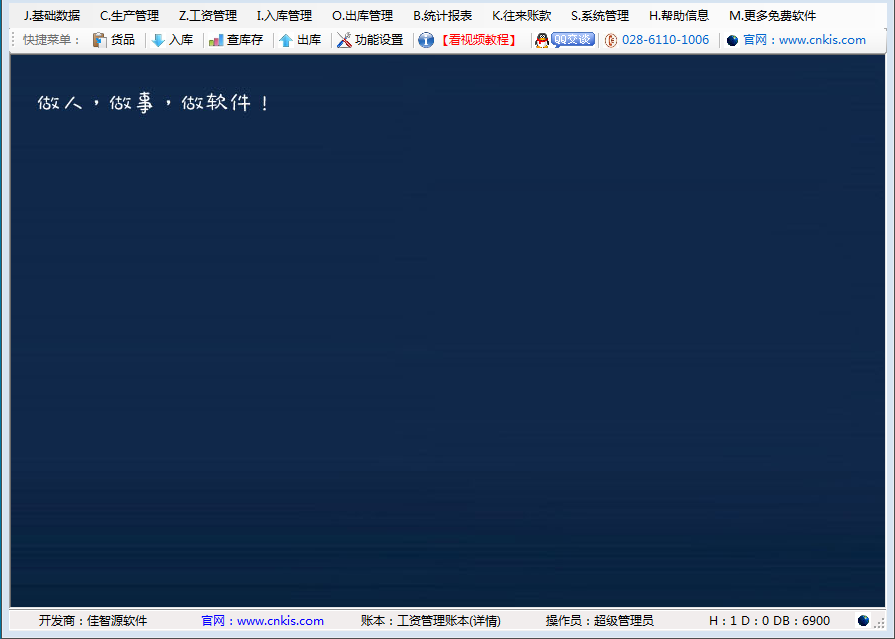This screenshot has height=639, width=895.
Task: Open the B.统计报表 menu
Action: (440, 15)
